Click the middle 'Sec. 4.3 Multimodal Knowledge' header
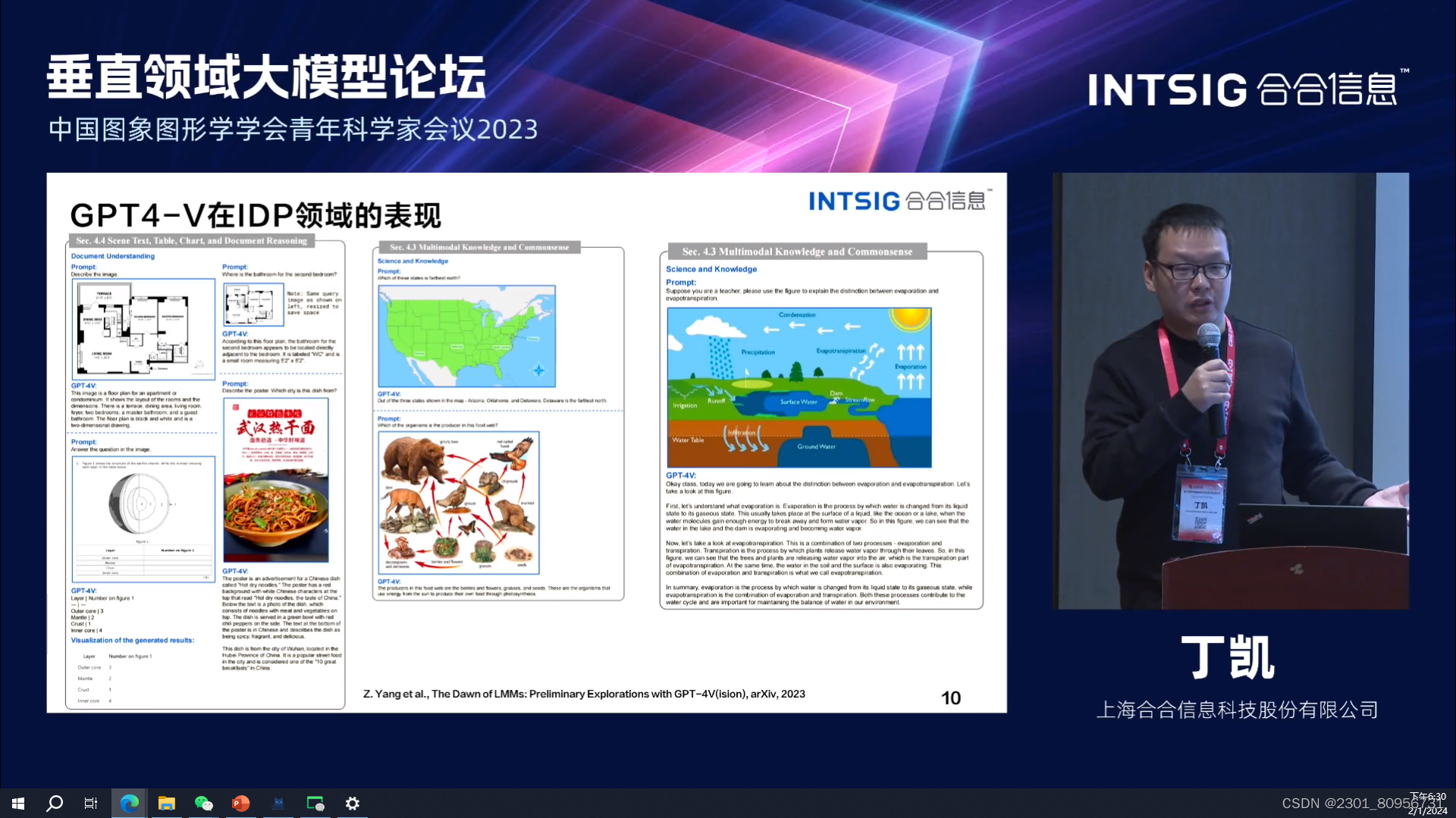Viewport: 1456px width, 818px height. 479,247
